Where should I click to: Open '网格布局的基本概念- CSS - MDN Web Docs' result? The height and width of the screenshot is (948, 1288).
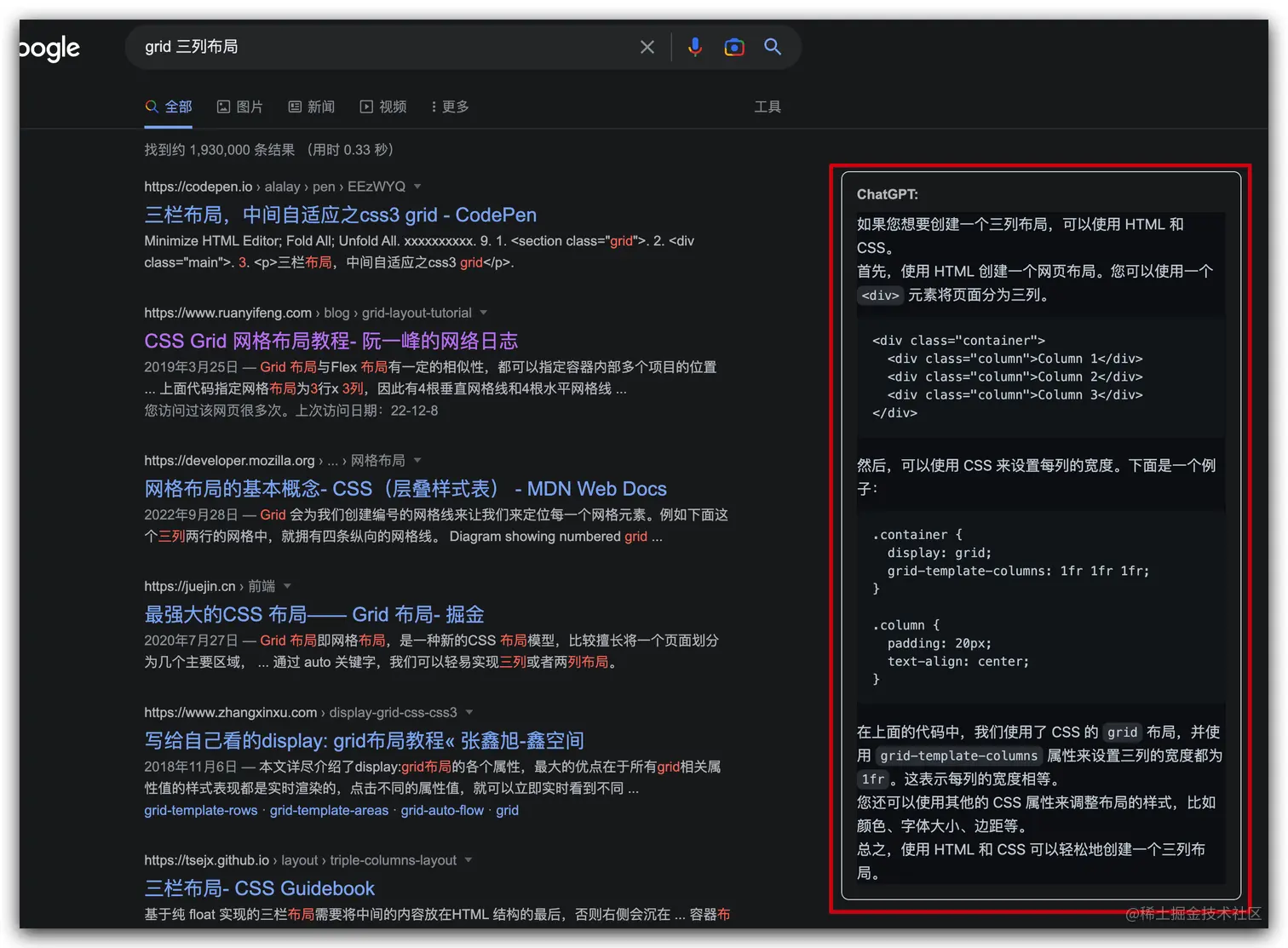(x=405, y=489)
